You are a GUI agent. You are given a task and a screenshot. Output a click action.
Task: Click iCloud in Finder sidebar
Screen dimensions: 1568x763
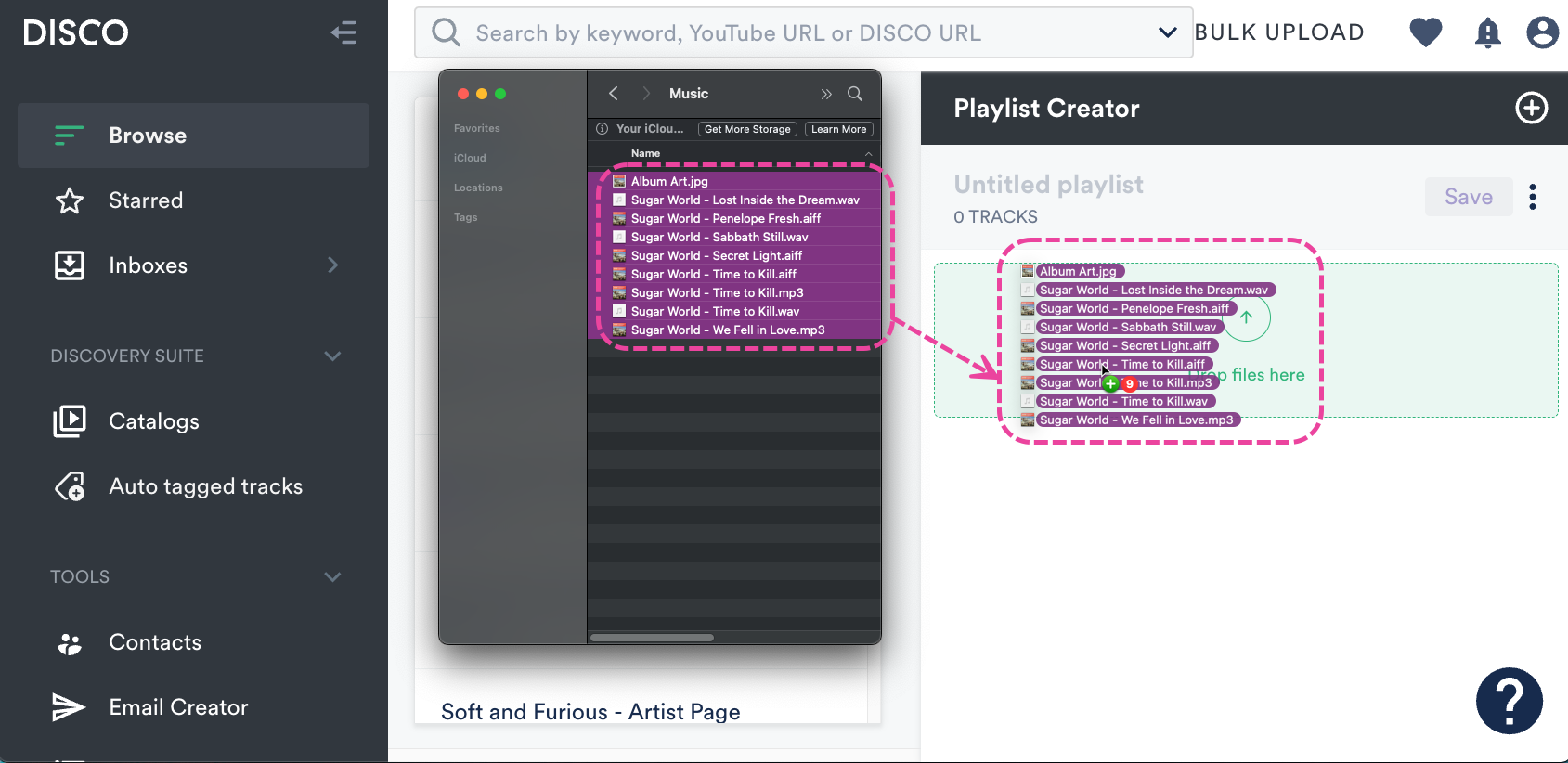click(470, 158)
